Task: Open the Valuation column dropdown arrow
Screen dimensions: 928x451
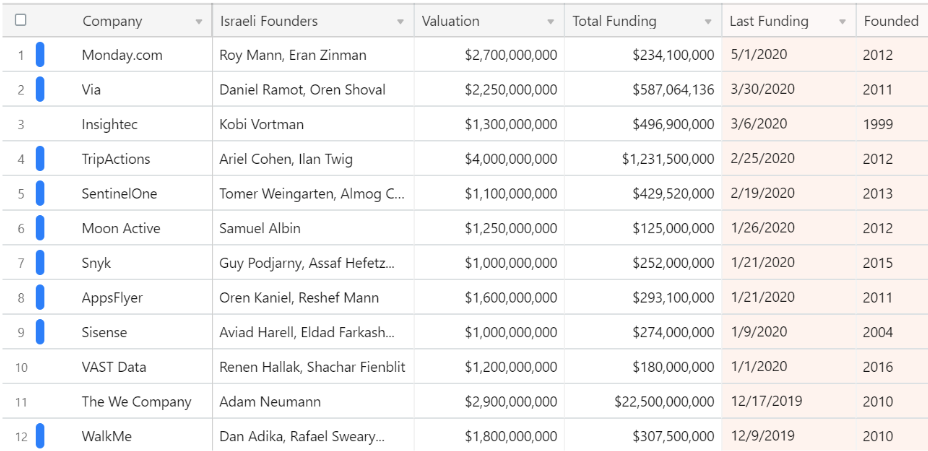Action: click(551, 22)
